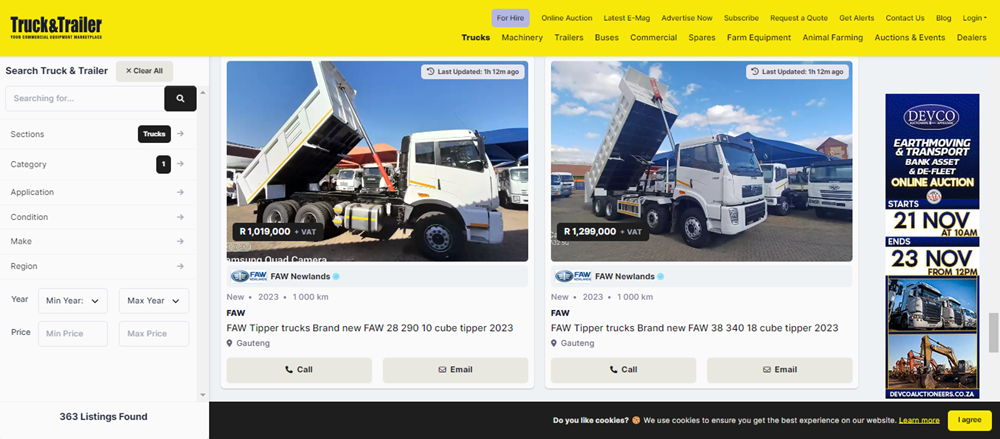Screen dimensions: 1000x439
Task: Click the Latest E-Mag link
Action: pyautogui.click(x=626, y=18)
